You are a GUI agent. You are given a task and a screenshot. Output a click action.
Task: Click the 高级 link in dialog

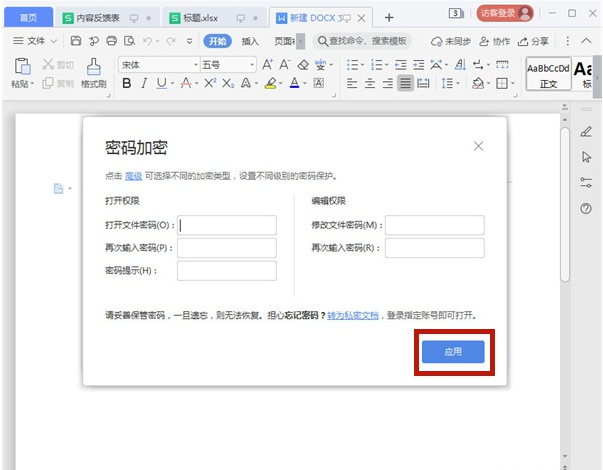[133, 176]
